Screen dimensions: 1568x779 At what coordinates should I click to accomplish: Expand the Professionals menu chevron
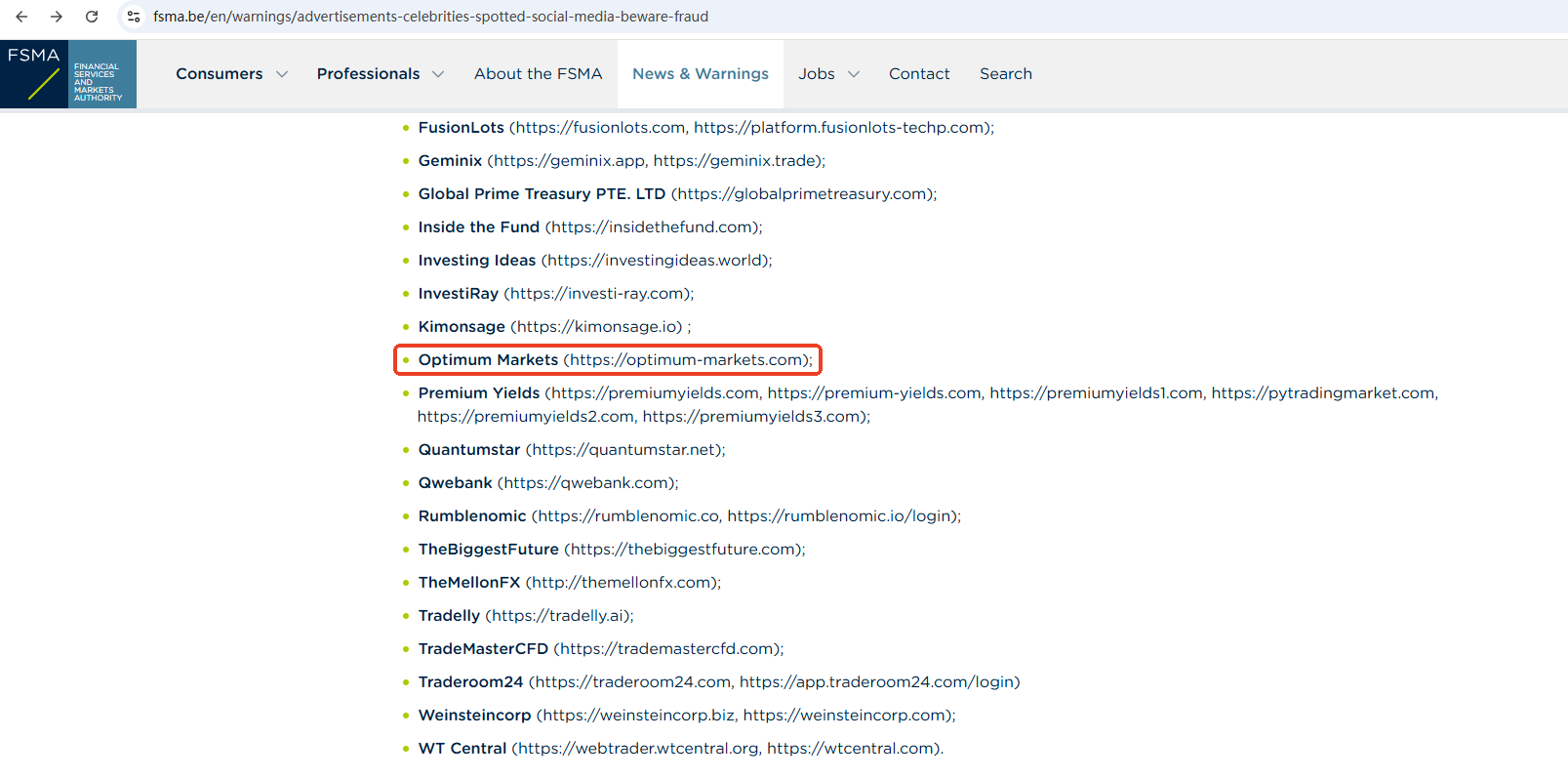point(438,74)
